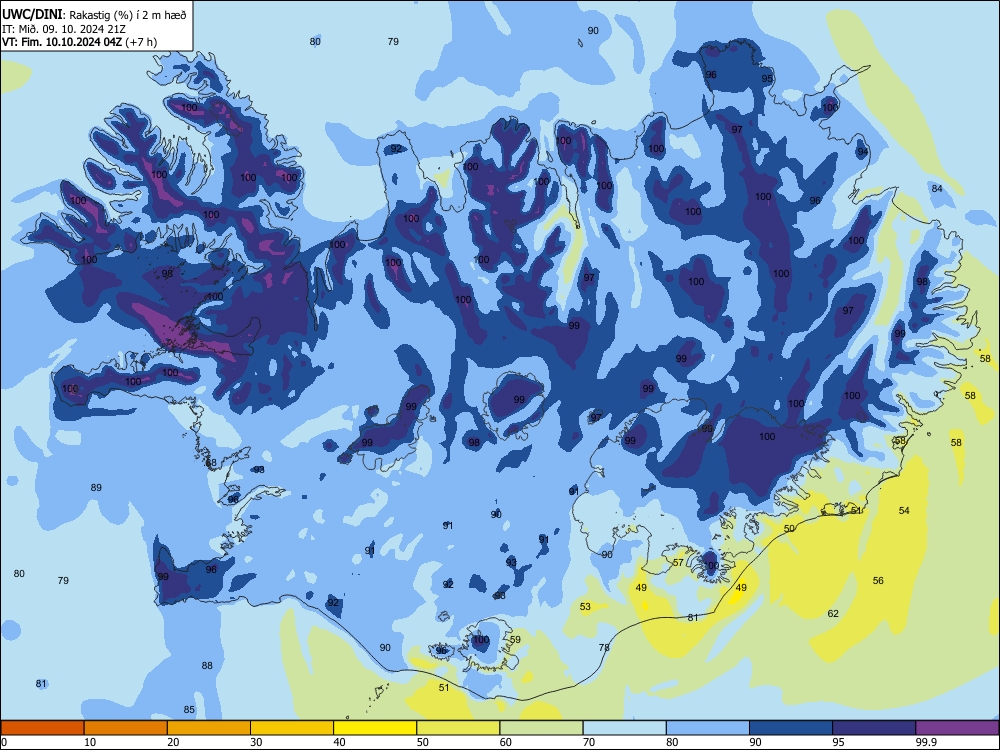The image size is (1000, 750).
Task: Click the map humidity value '57'
Action: pos(678,562)
